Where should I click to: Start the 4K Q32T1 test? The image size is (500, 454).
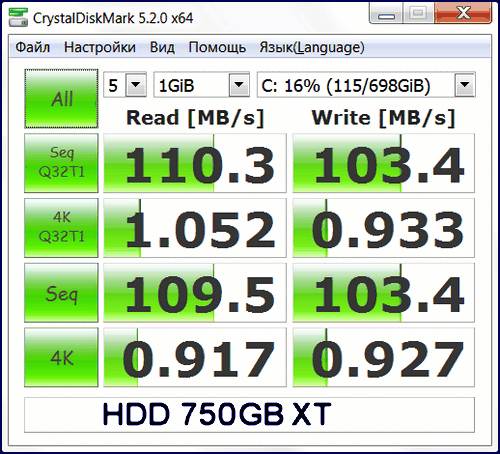[61, 228]
